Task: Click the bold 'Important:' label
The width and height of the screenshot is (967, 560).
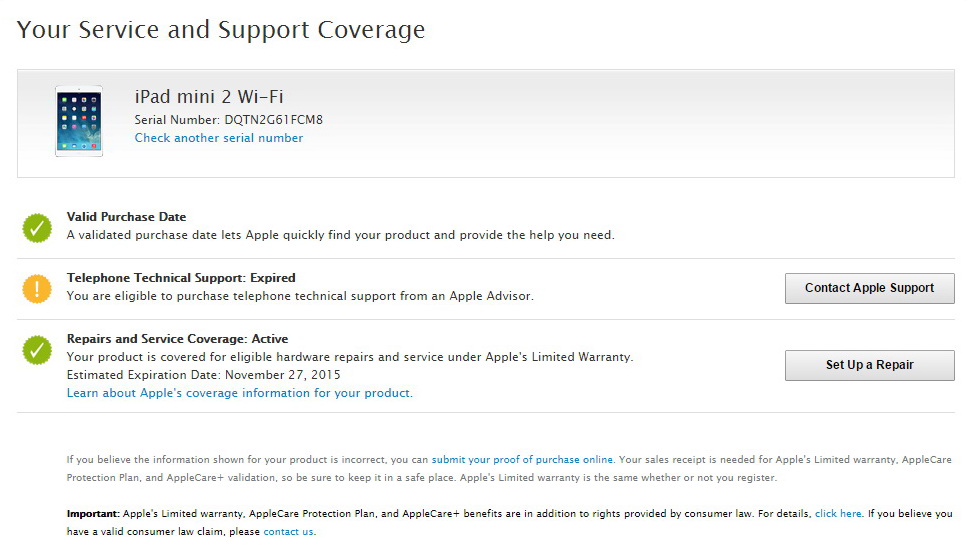Action: coord(93,514)
